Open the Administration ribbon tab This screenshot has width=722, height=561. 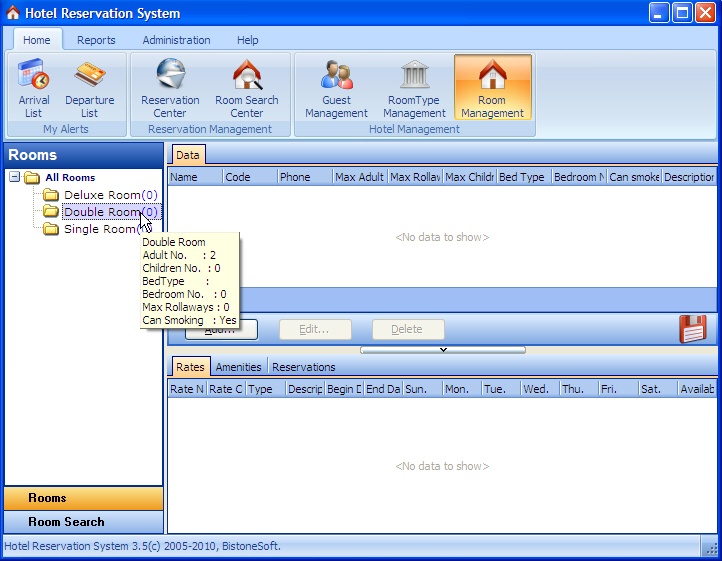[x=176, y=40]
